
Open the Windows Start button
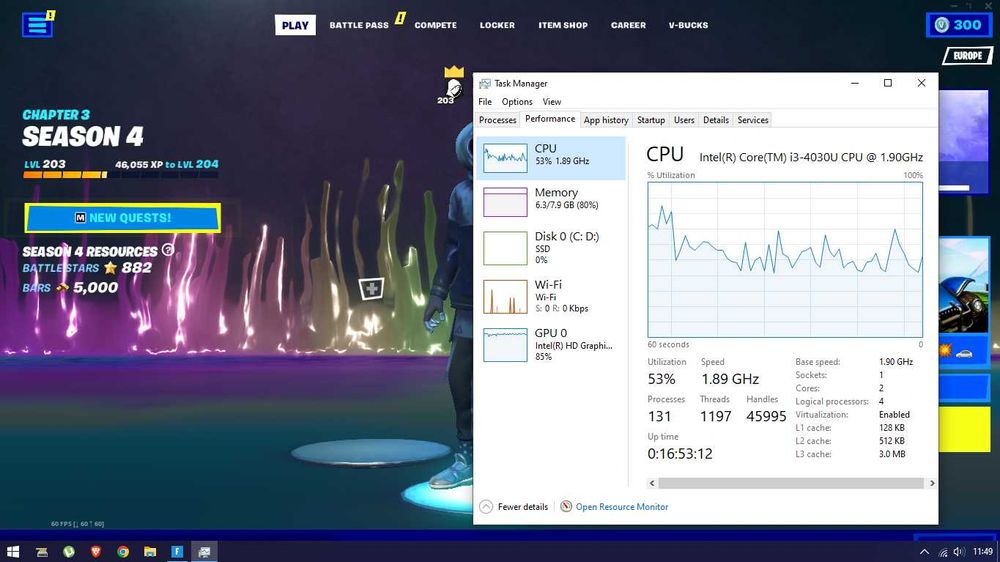point(13,552)
